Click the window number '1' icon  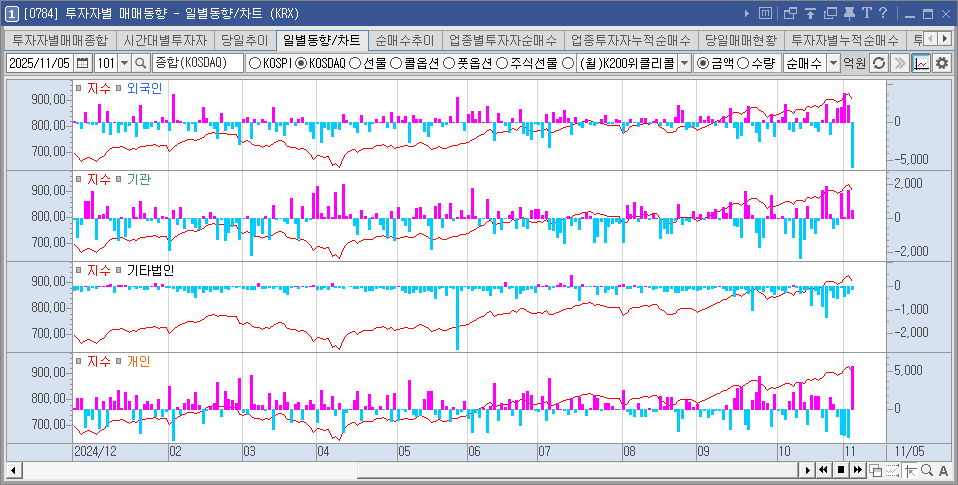(x=11, y=13)
